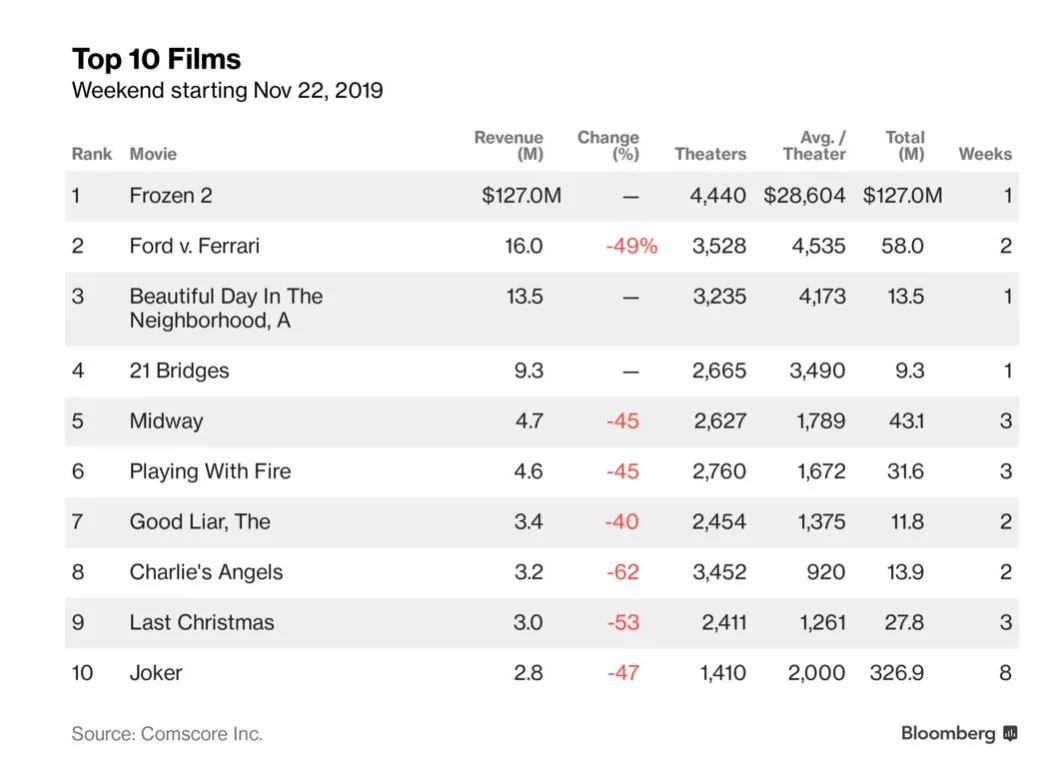Click the Ford v. Ferrari row title
The image size is (1060, 780).
194,246
